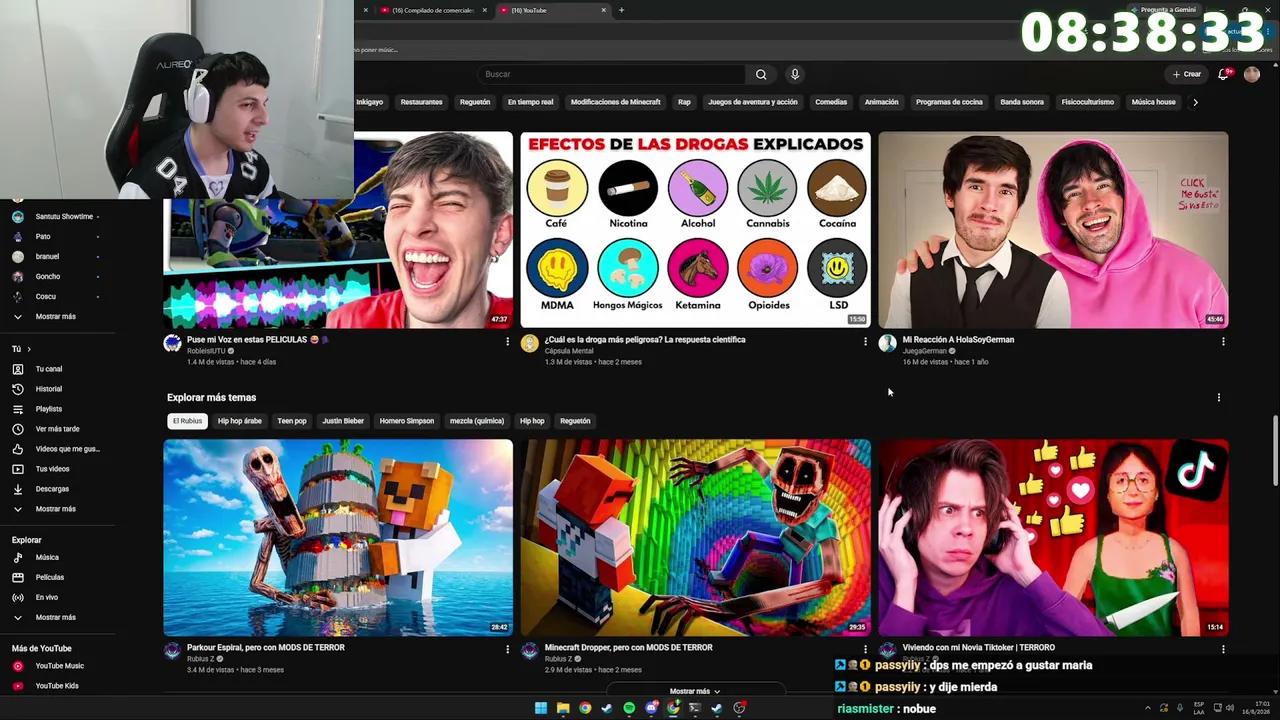Open options for Explorar más temas section
This screenshot has width=1280, height=720.
[1219, 398]
